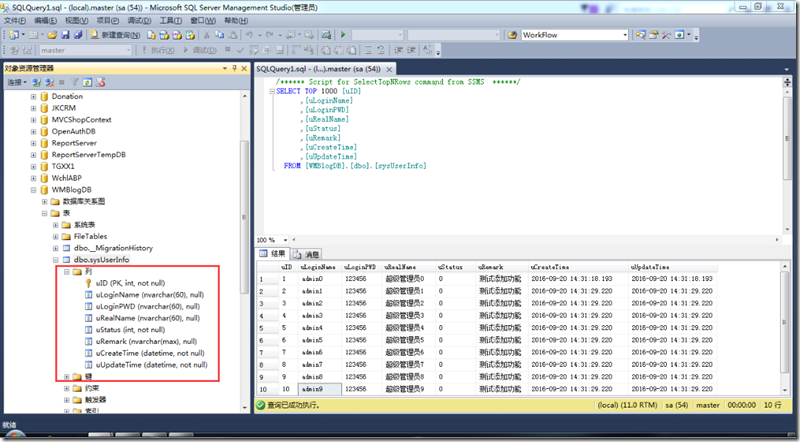Select the ReportServerTempDB database
This screenshot has width=800, height=442.
pos(88,155)
